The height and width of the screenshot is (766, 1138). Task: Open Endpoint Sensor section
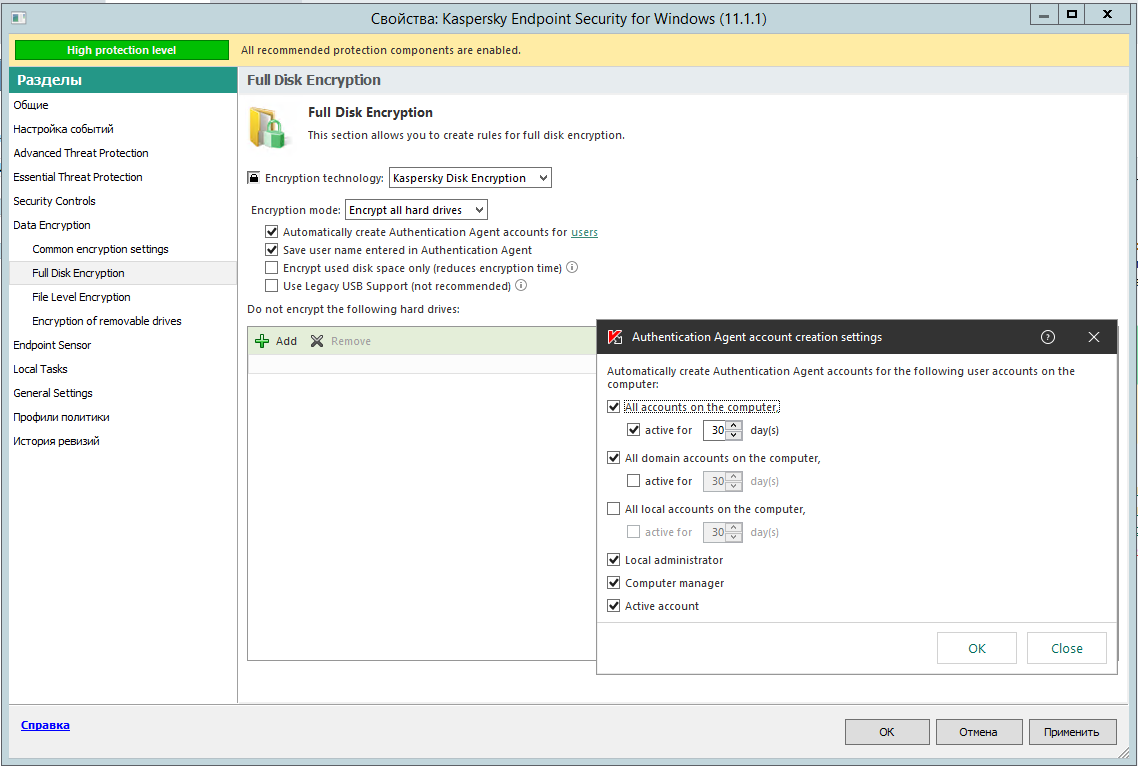click(52, 345)
